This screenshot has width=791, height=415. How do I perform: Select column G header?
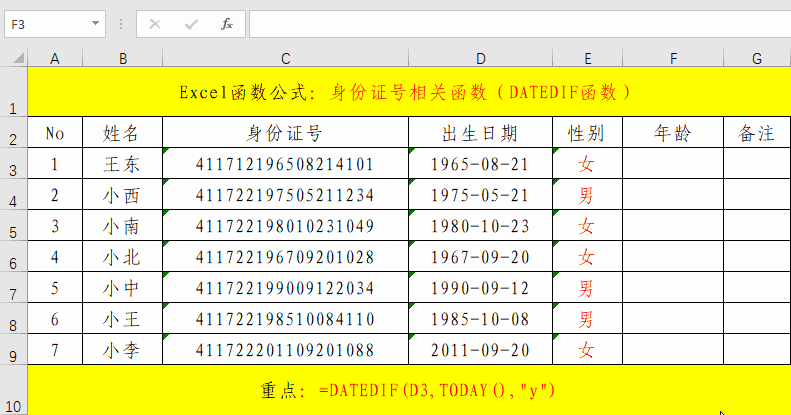click(x=757, y=58)
